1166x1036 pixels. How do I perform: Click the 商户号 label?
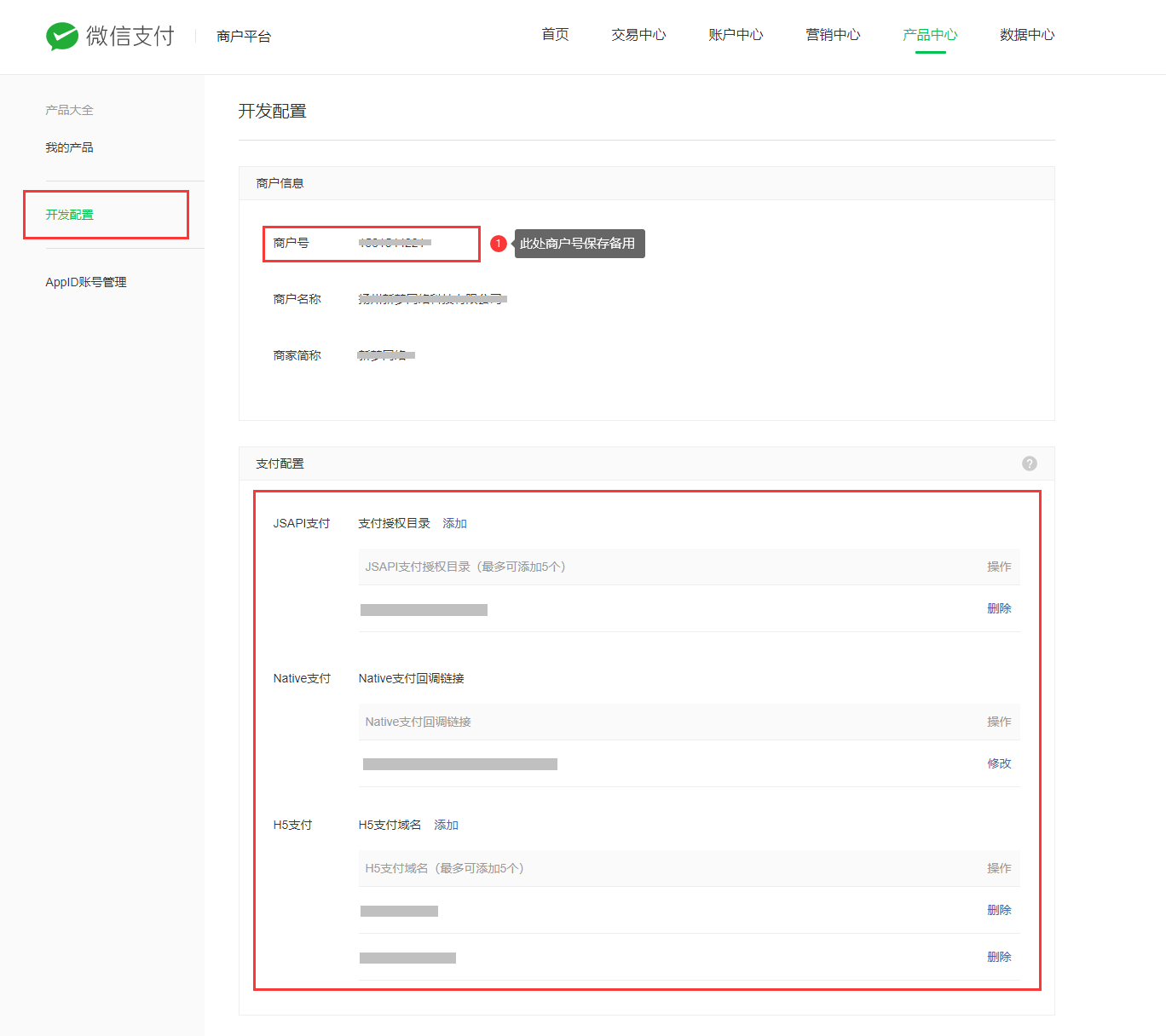[291, 243]
